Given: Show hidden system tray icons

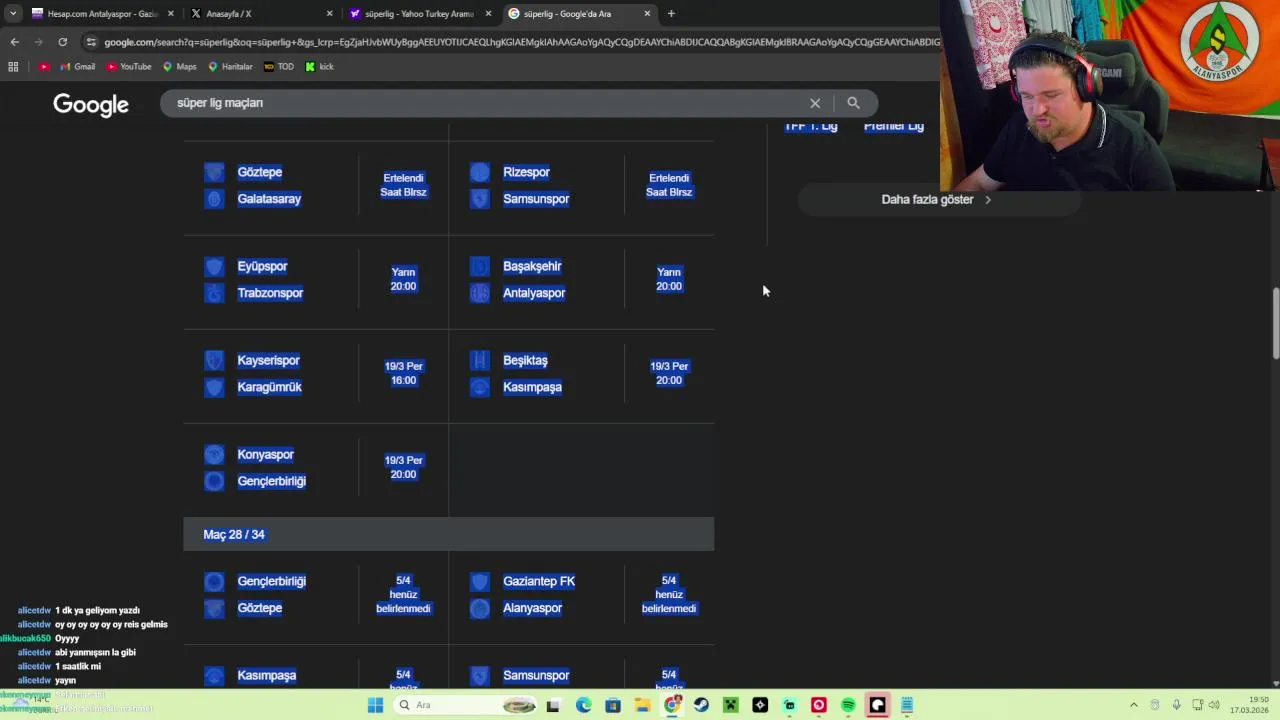Looking at the screenshot, I should (1133, 705).
